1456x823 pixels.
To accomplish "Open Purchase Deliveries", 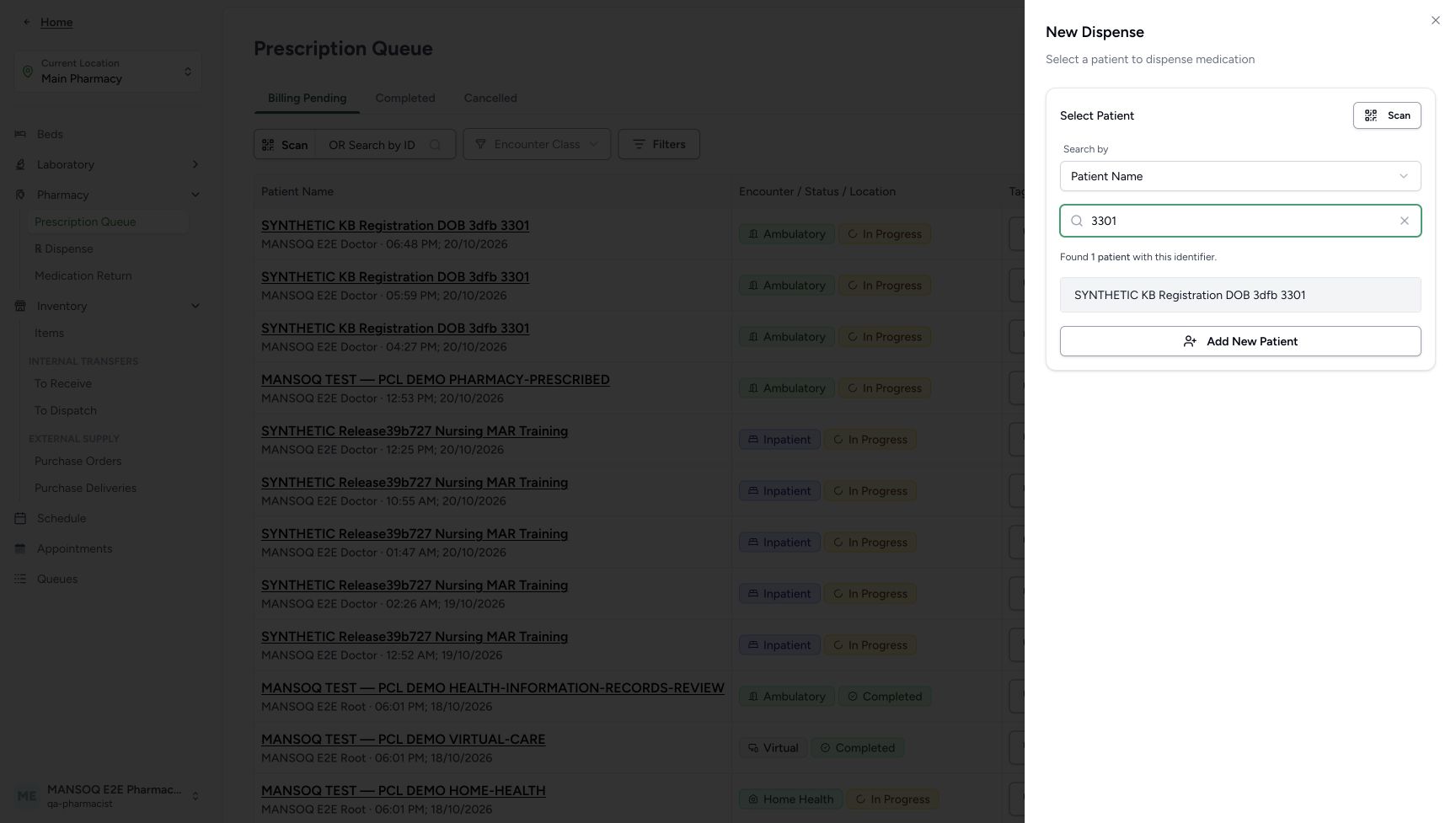I will (85, 488).
